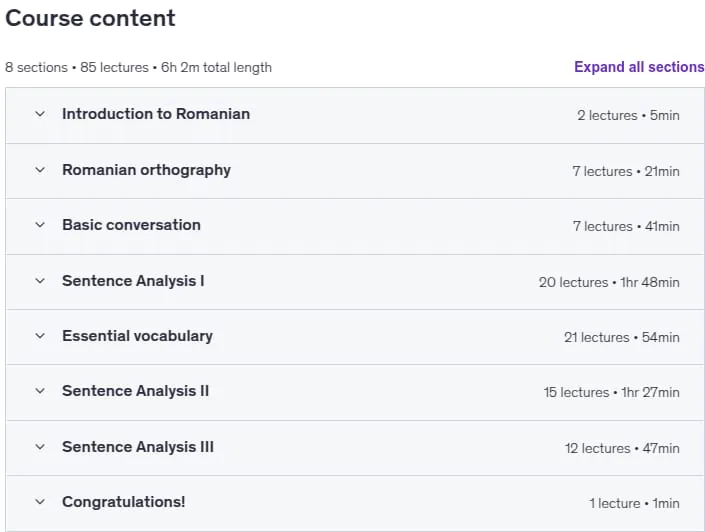705x532 pixels.
Task: Click the Sentence Analysis III chevron
Action: 40,447
